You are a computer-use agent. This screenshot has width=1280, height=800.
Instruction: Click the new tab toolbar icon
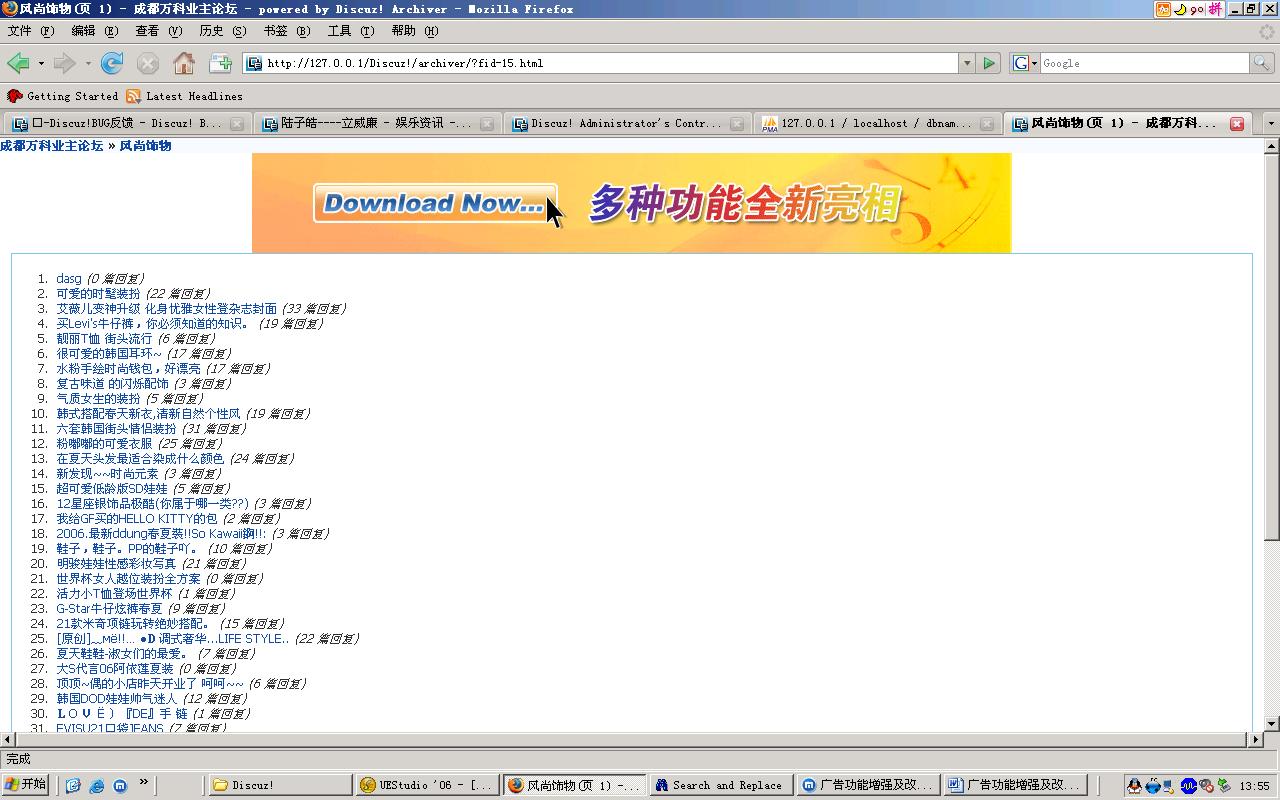click(220, 63)
